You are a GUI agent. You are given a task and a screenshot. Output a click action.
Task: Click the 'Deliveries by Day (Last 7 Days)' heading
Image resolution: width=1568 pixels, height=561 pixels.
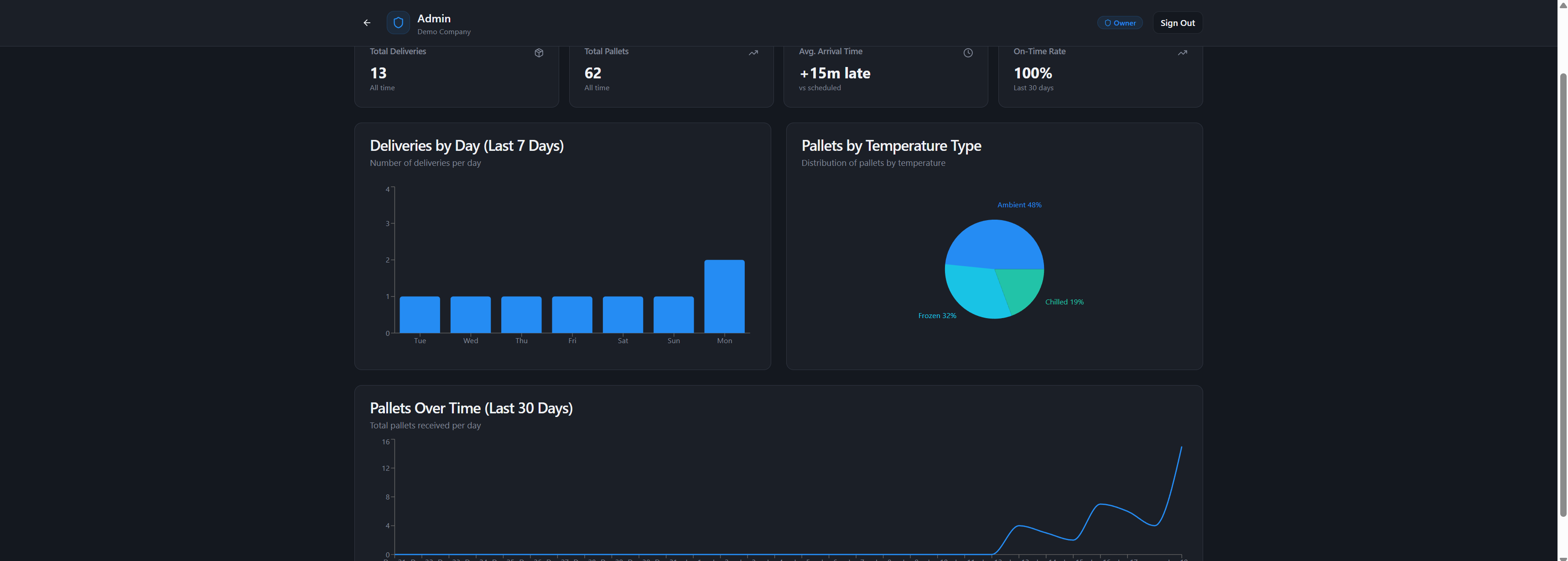click(466, 145)
